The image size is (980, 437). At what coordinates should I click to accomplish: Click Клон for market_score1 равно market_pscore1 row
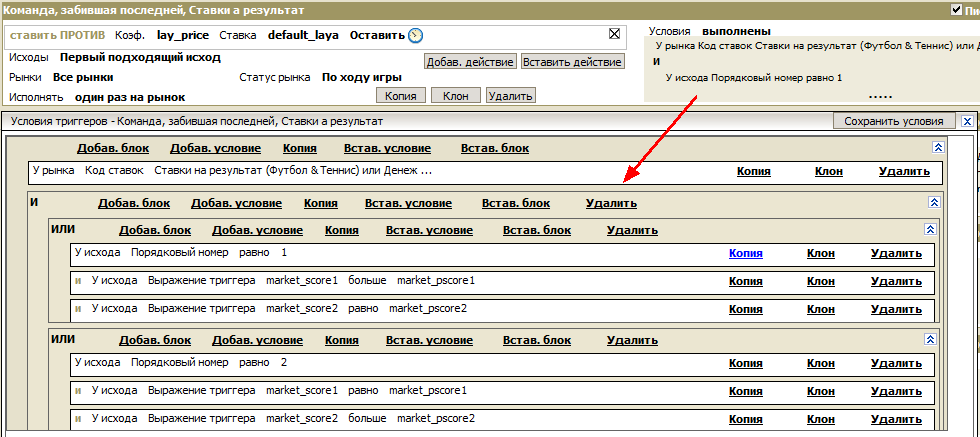pyautogui.click(x=821, y=391)
